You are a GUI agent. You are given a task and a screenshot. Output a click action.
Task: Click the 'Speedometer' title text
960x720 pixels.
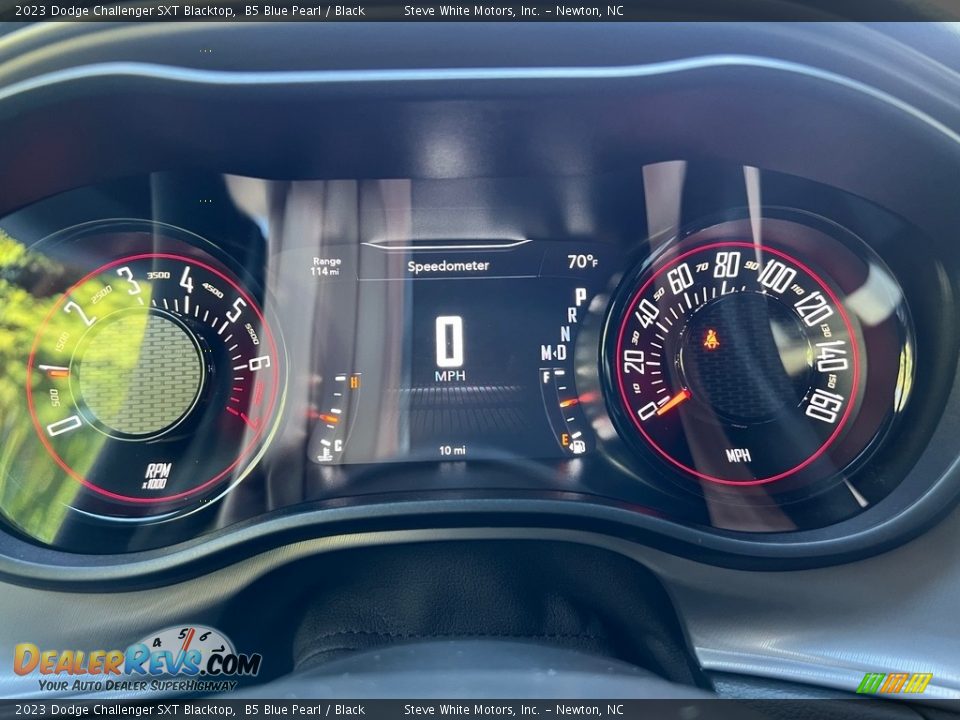tap(448, 266)
